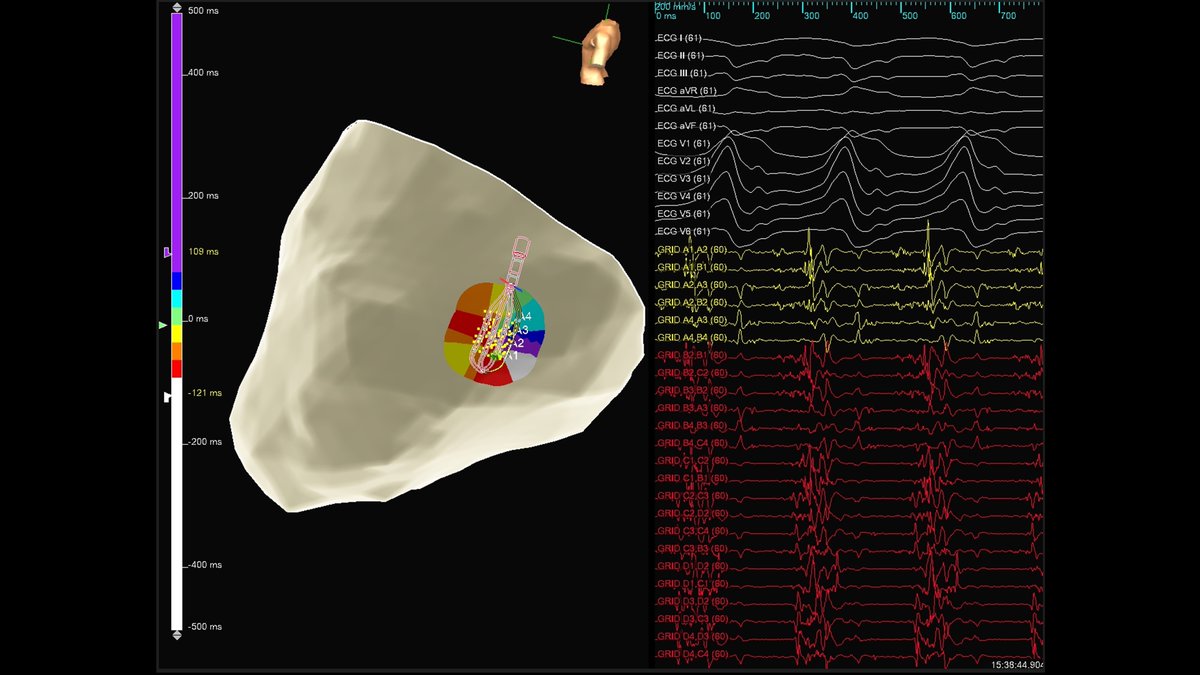Viewport: 1200px width, 675px height.
Task: Select the purple 109 ms upper threshold handle
Action: point(167,253)
